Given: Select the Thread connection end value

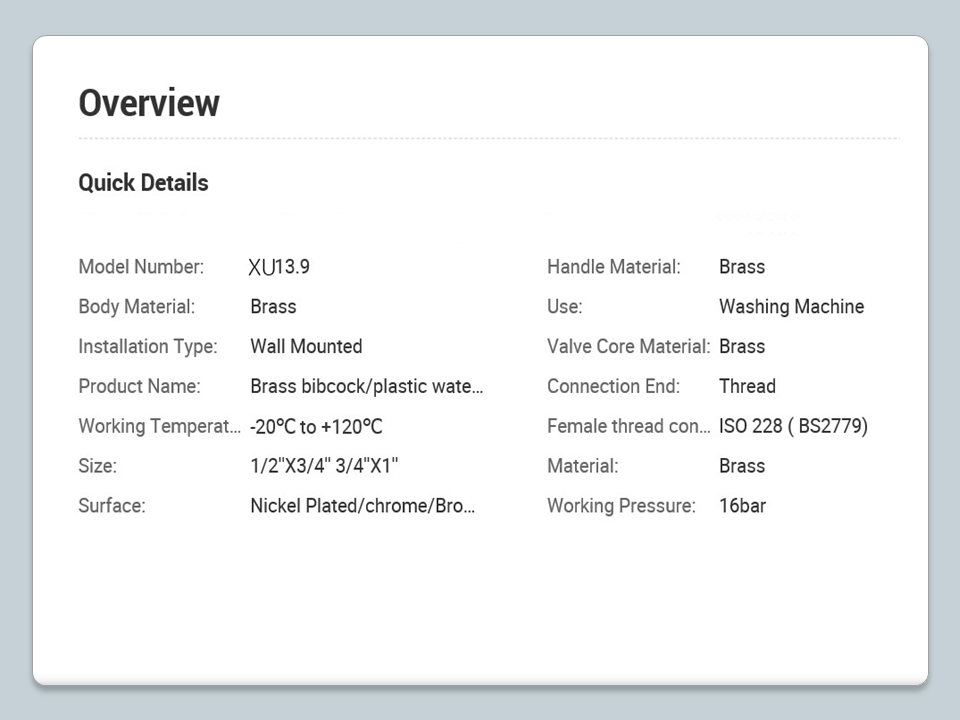Looking at the screenshot, I should point(747,387).
